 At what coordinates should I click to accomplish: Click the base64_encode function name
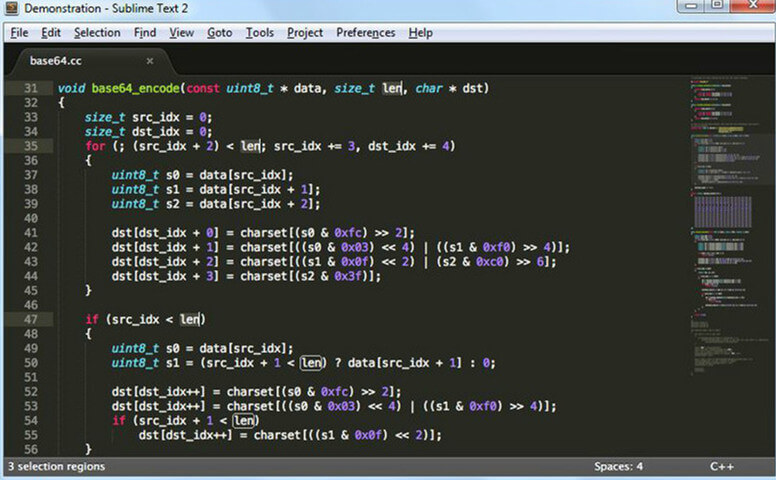(x=136, y=88)
